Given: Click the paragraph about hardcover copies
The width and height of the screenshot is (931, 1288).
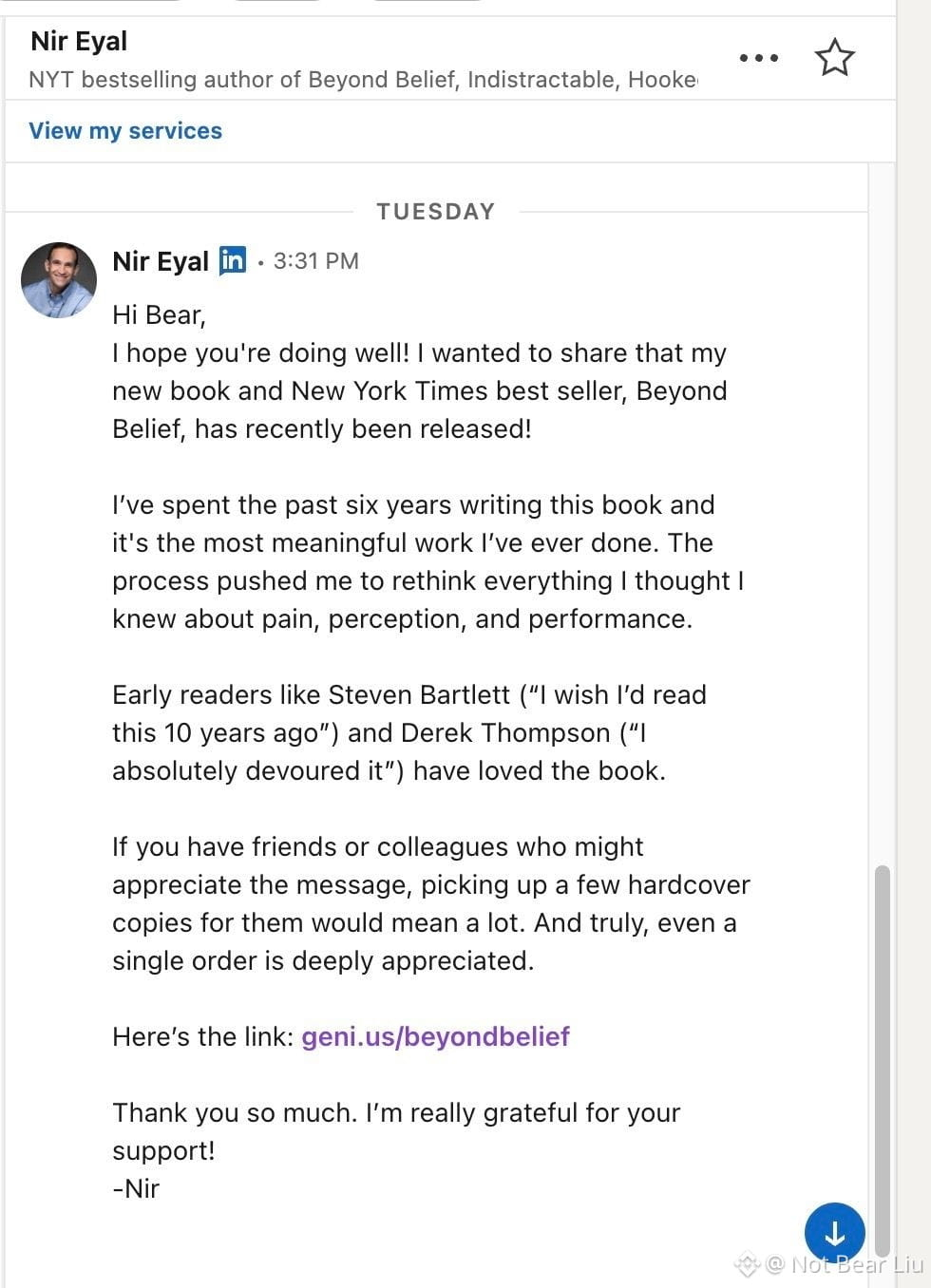Looking at the screenshot, I should [x=431, y=903].
